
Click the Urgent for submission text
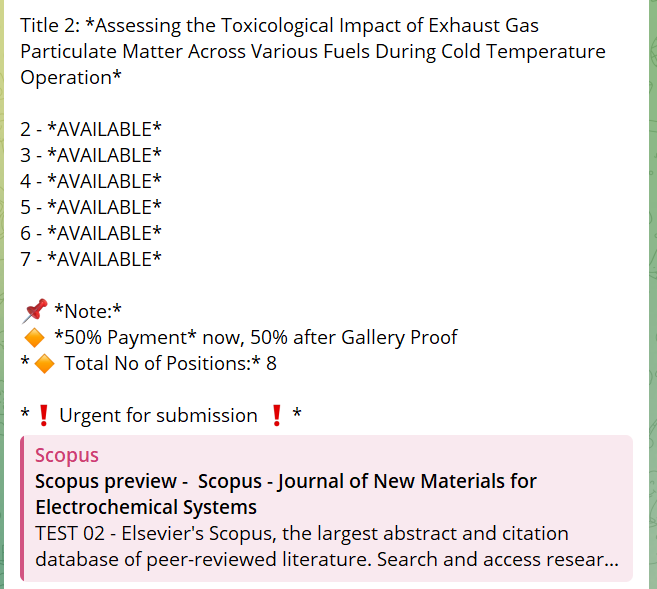point(158,416)
